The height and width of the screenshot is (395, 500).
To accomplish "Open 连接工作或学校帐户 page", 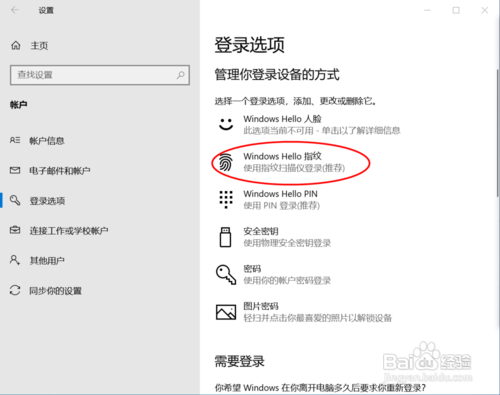I will (69, 231).
